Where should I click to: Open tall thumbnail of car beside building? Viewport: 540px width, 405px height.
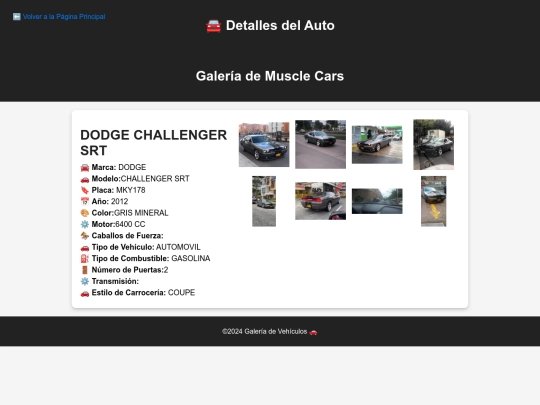(264, 201)
